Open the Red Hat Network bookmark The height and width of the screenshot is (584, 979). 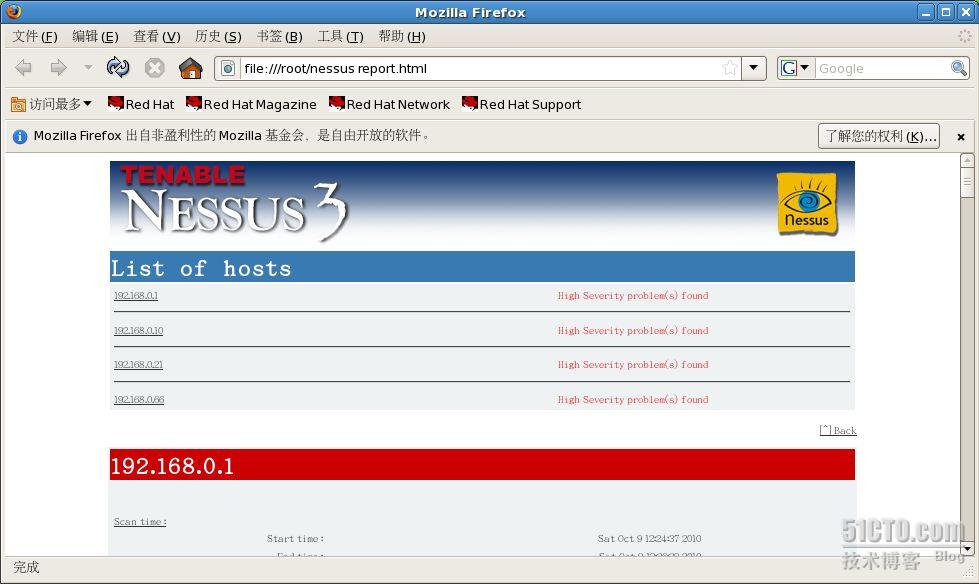pos(389,104)
